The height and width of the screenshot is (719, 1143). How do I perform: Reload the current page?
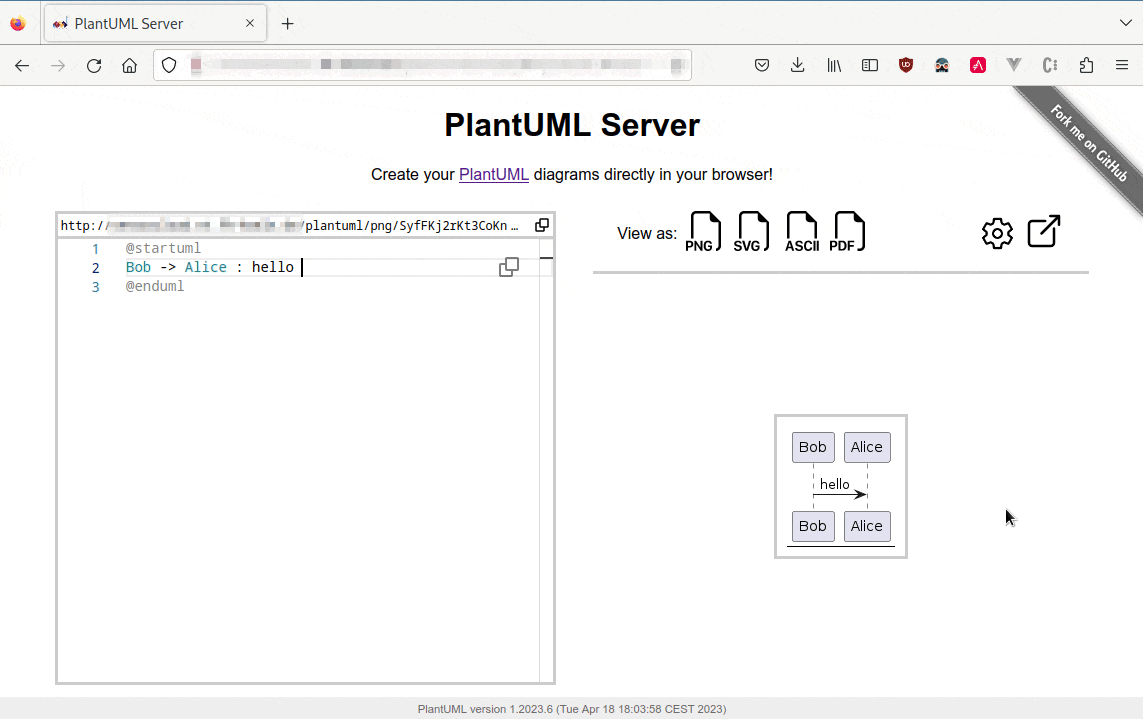tap(94, 66)
